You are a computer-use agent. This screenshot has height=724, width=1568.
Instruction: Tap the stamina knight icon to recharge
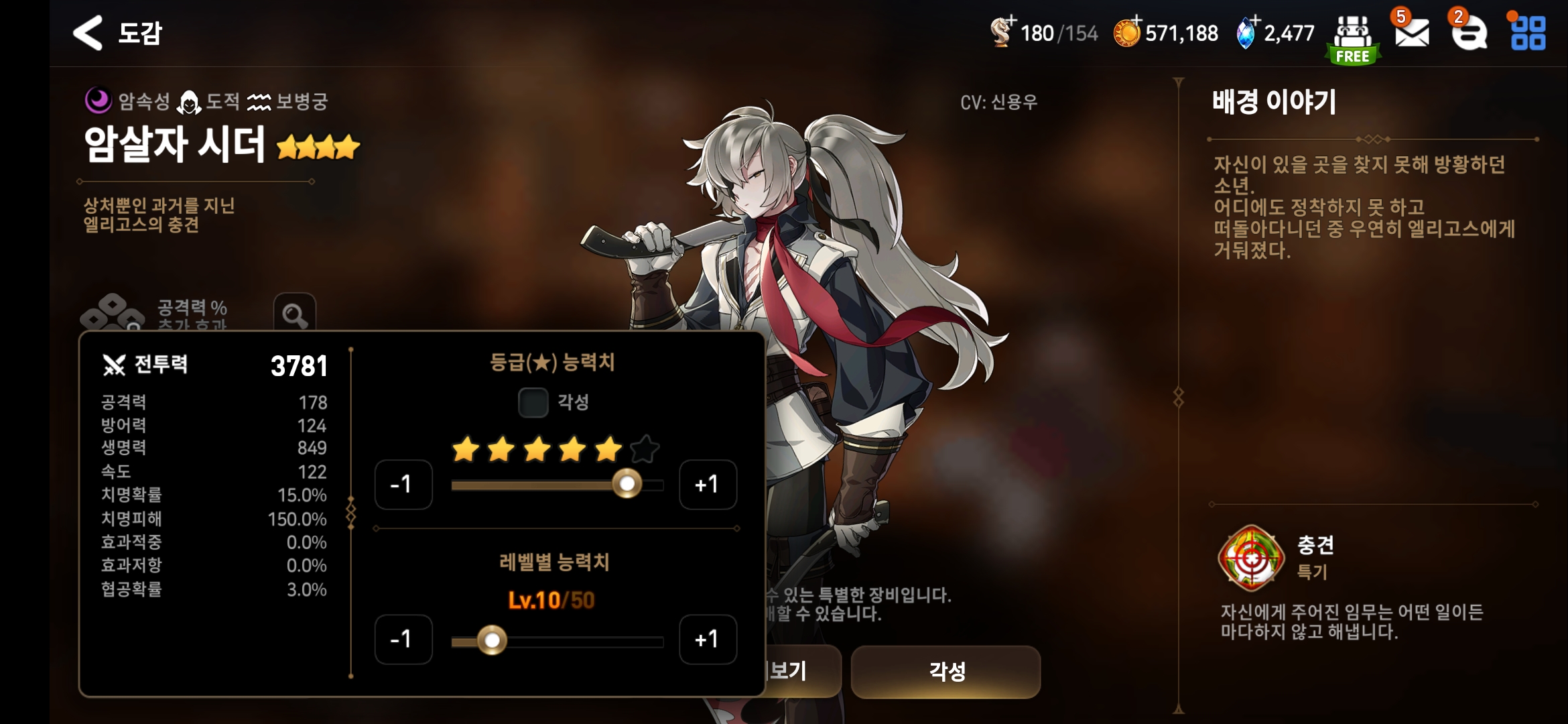tap(1002, 32)
